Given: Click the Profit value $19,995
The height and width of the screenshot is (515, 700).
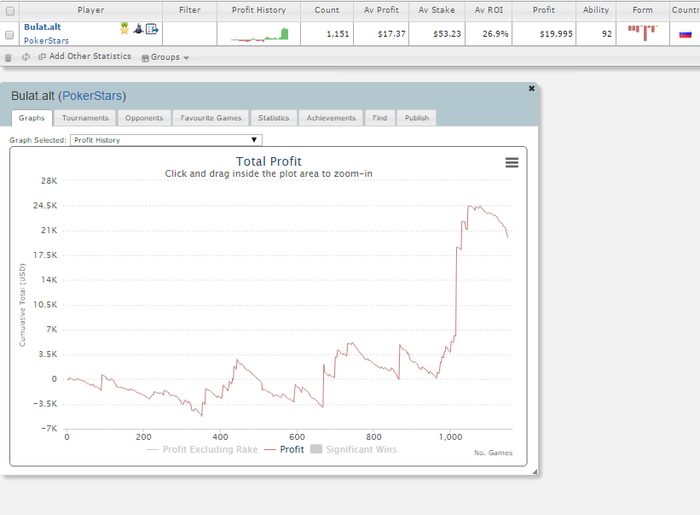Looking at the screenshot, I should 556,34.
